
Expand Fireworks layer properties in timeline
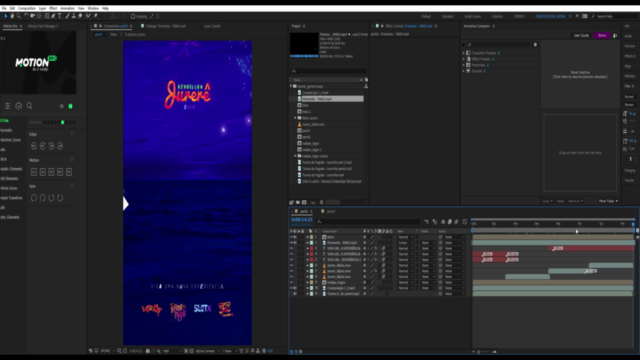[x=307, y=243]
